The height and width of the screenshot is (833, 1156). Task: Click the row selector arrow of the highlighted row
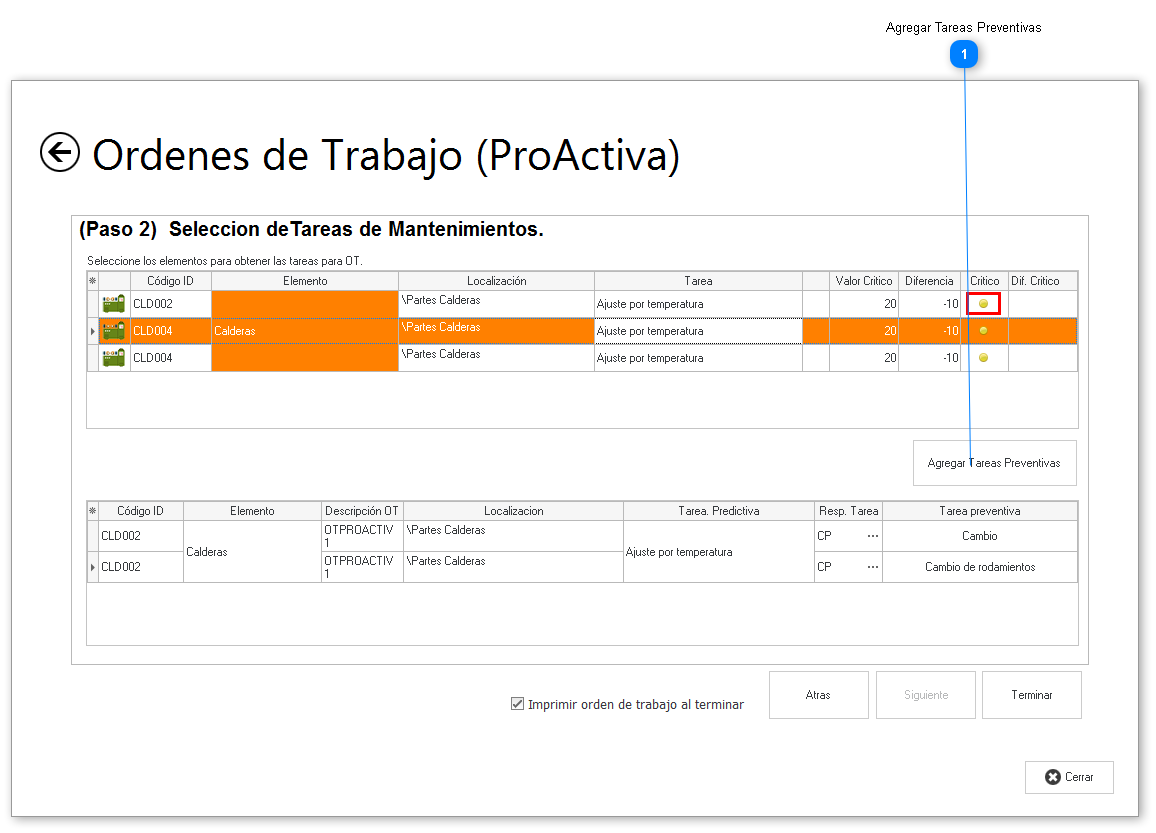click(x=93, y=331)
